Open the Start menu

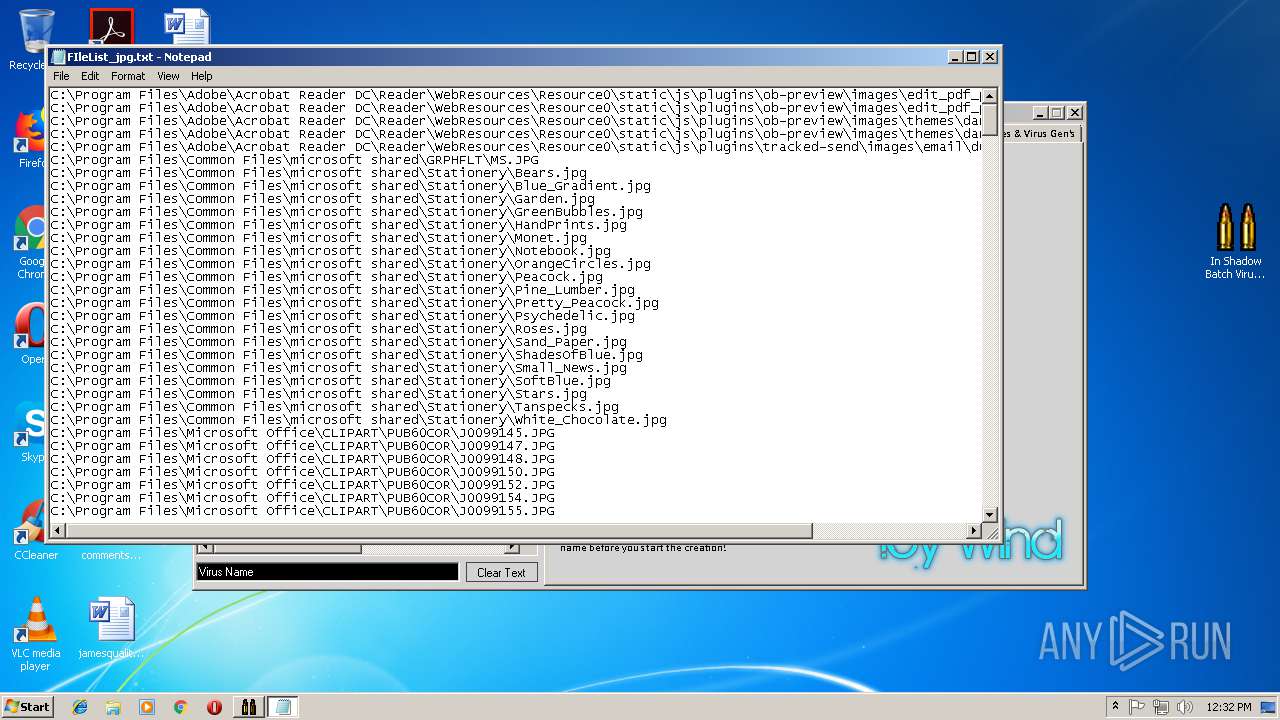click(x=28, y=706)
